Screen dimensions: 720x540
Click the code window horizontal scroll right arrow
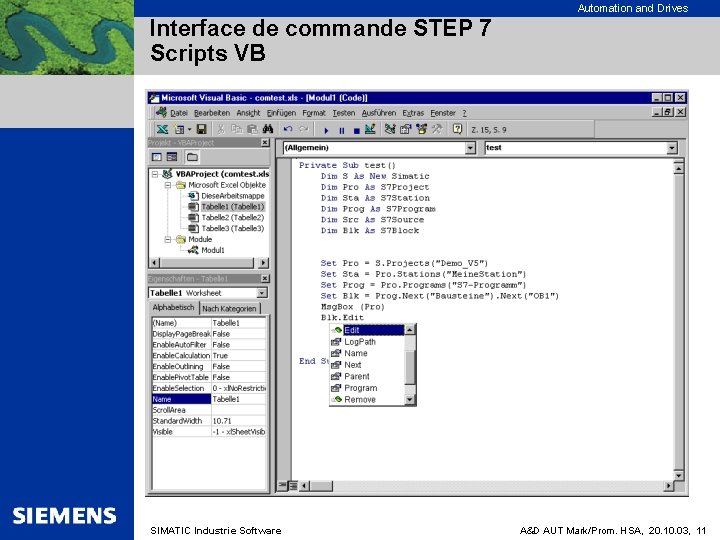(669, 485)
